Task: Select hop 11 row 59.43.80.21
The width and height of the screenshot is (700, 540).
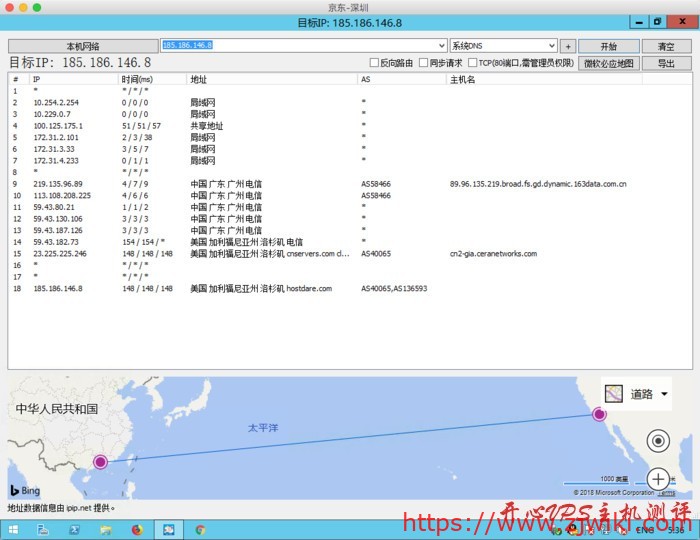Action: (x=350, y=207)
